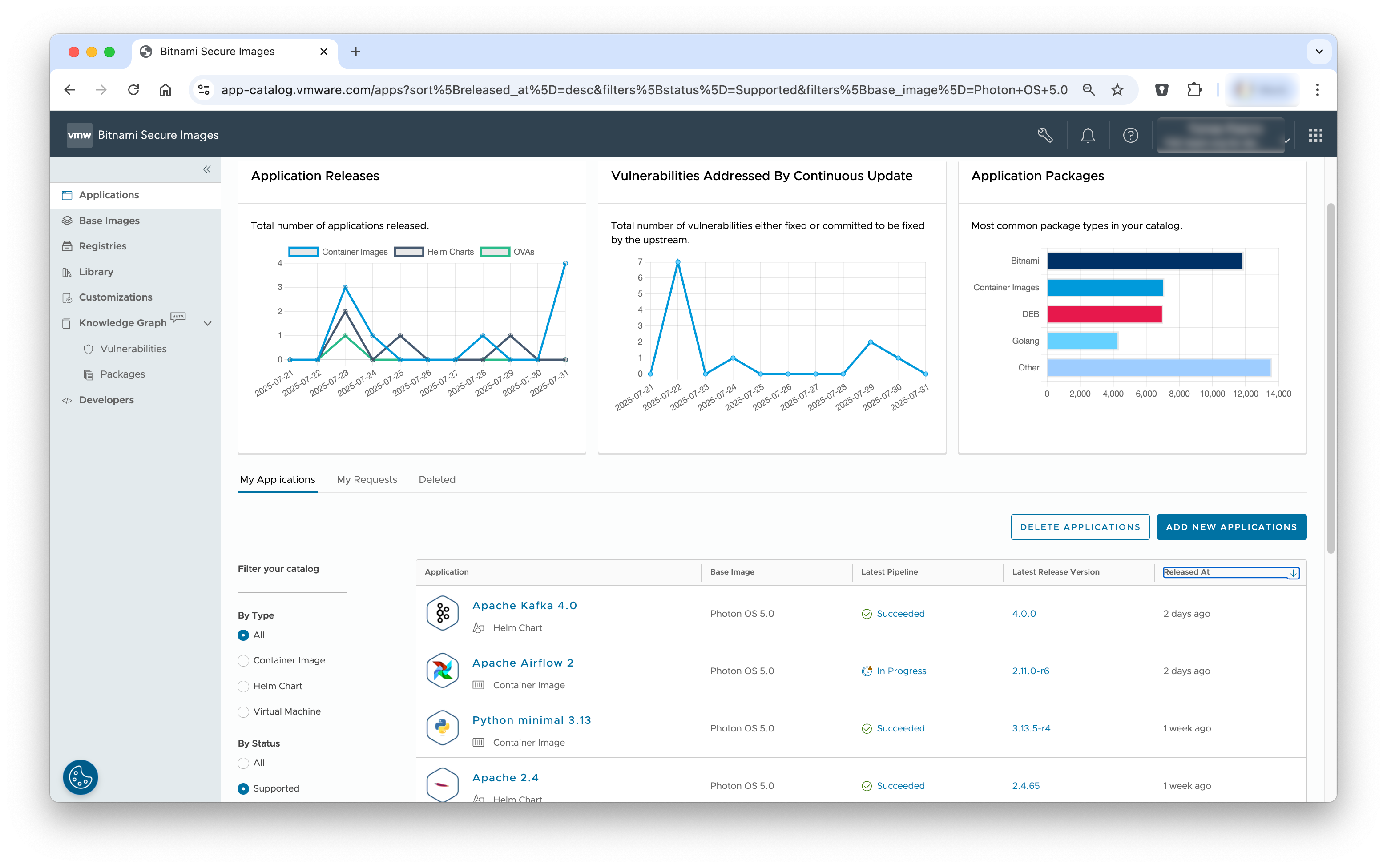Select the All status radio button
1387x868 pixels.
tap(243, 763)
